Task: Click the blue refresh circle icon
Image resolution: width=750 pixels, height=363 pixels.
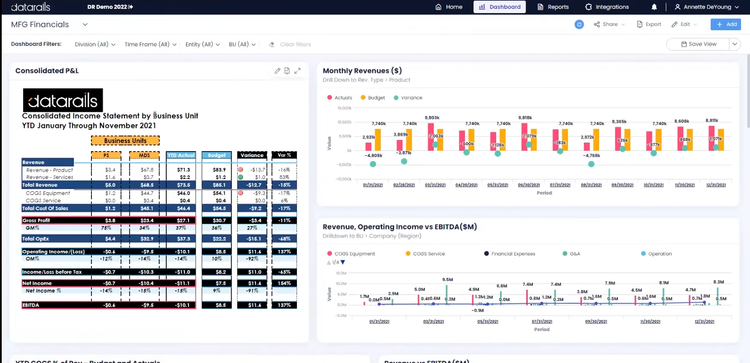Action: 579,24
